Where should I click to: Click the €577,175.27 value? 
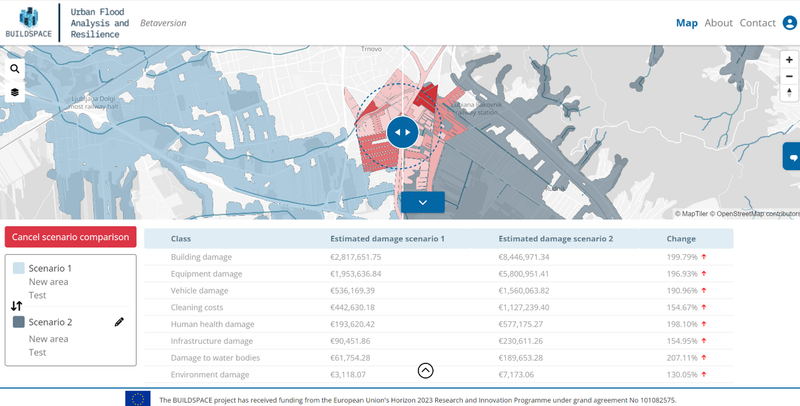521,324
